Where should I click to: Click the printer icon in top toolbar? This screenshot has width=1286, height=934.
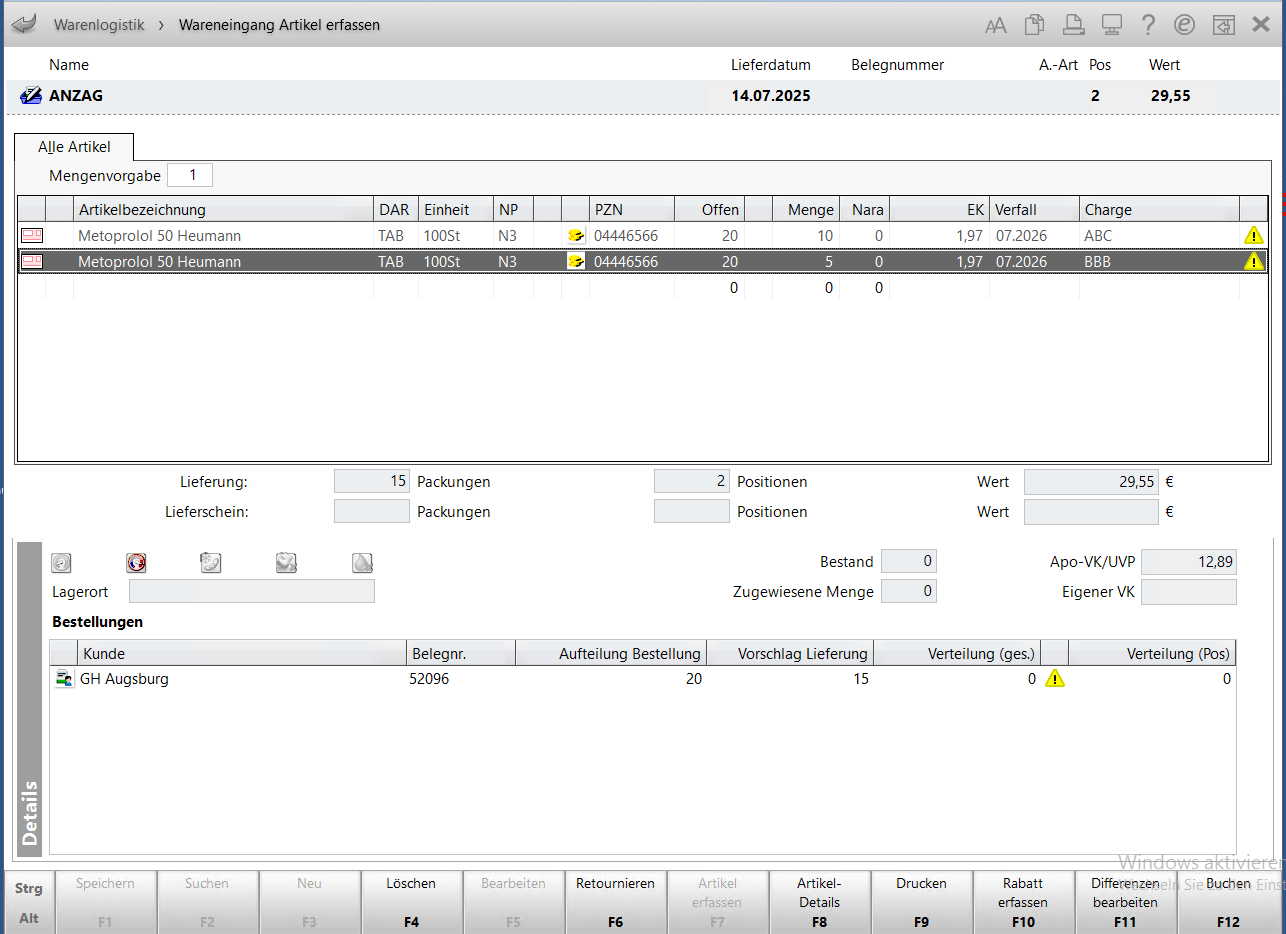[x=1072, y=25]
